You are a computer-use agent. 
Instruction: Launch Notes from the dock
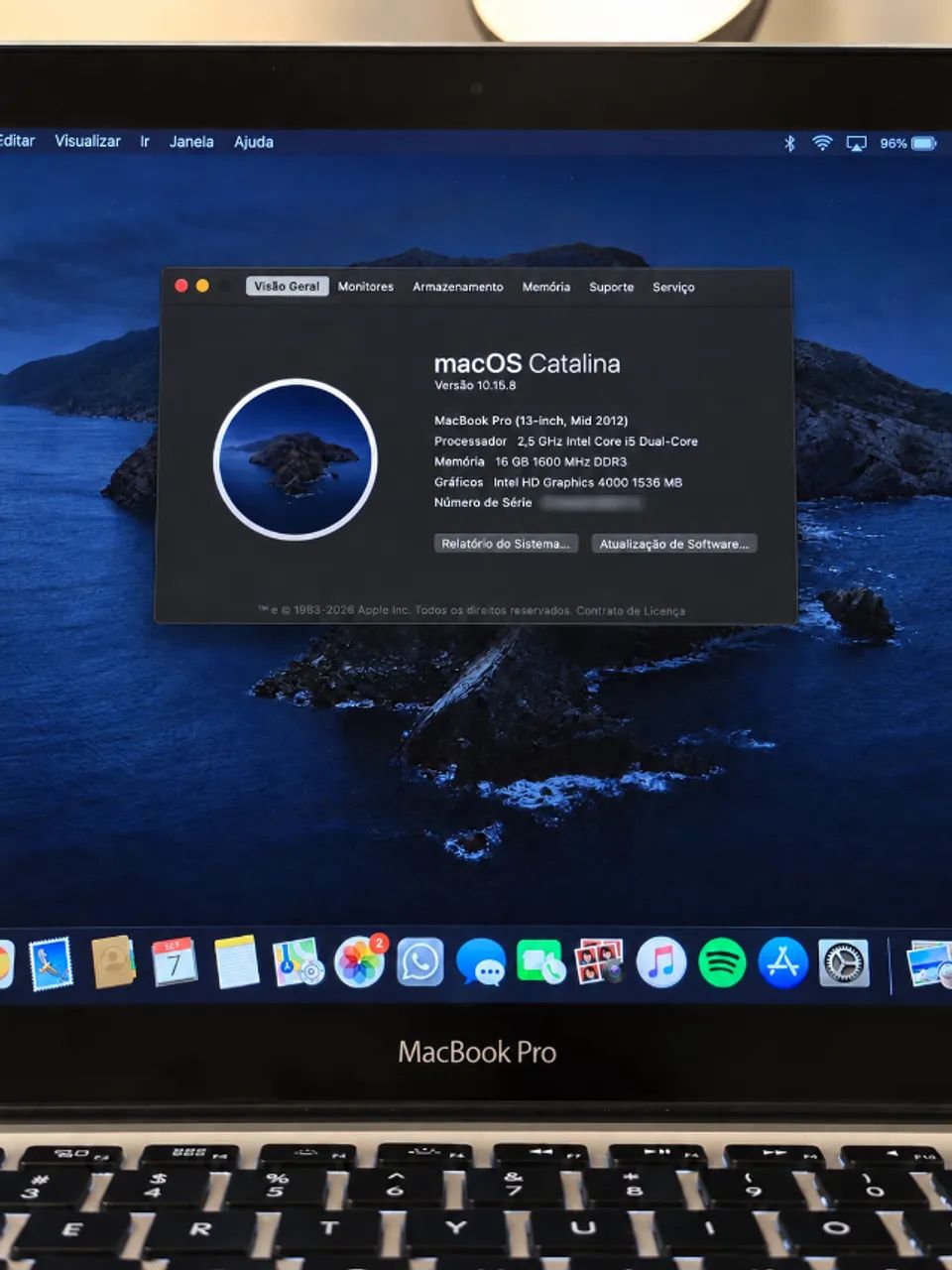click(x=236, y=962)
